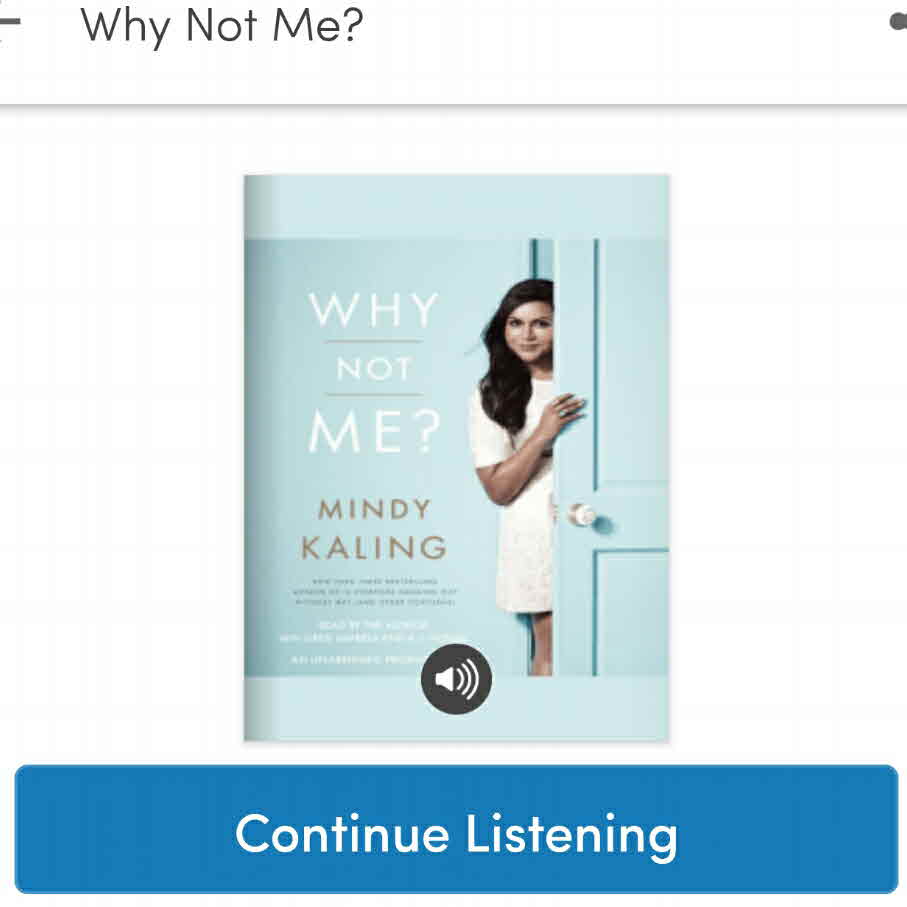
Task: Select the 'Why Not Me?' header title
Action: coord(222,27)
